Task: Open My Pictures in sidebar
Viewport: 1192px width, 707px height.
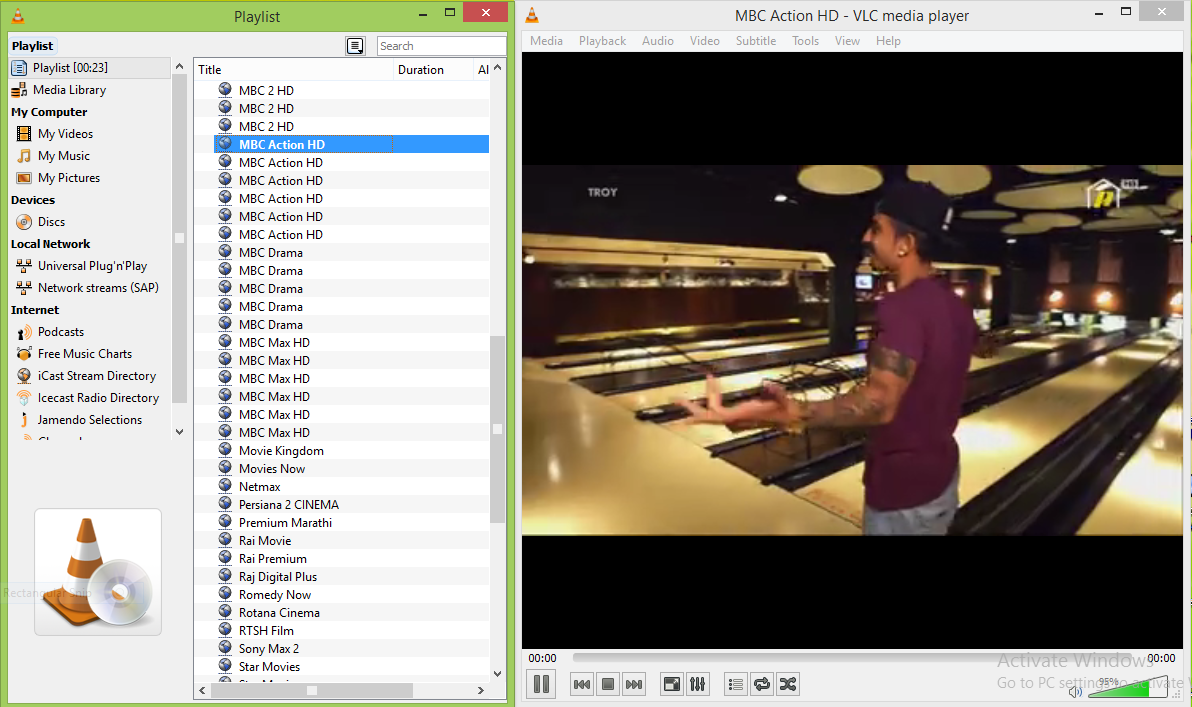Action: pos(69,178)
